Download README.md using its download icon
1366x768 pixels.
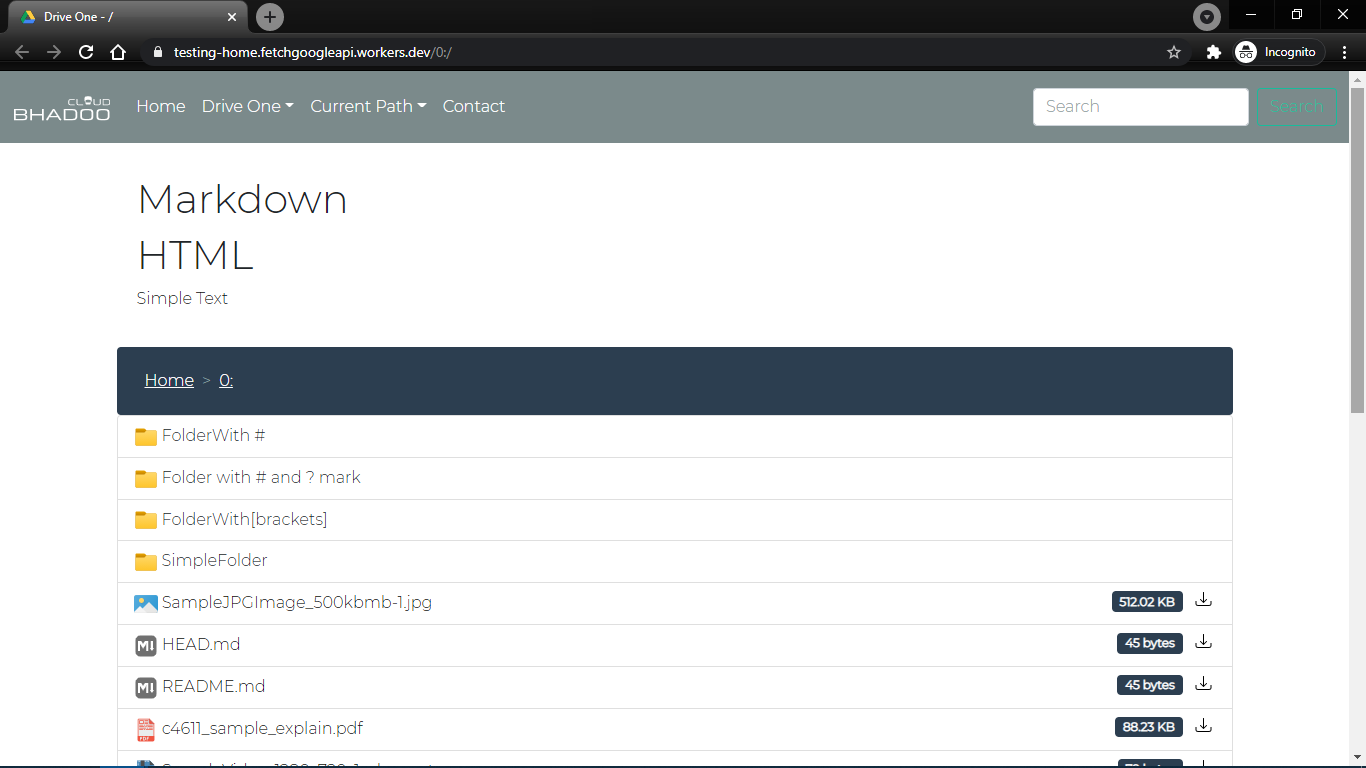[x=1203, y=684]
